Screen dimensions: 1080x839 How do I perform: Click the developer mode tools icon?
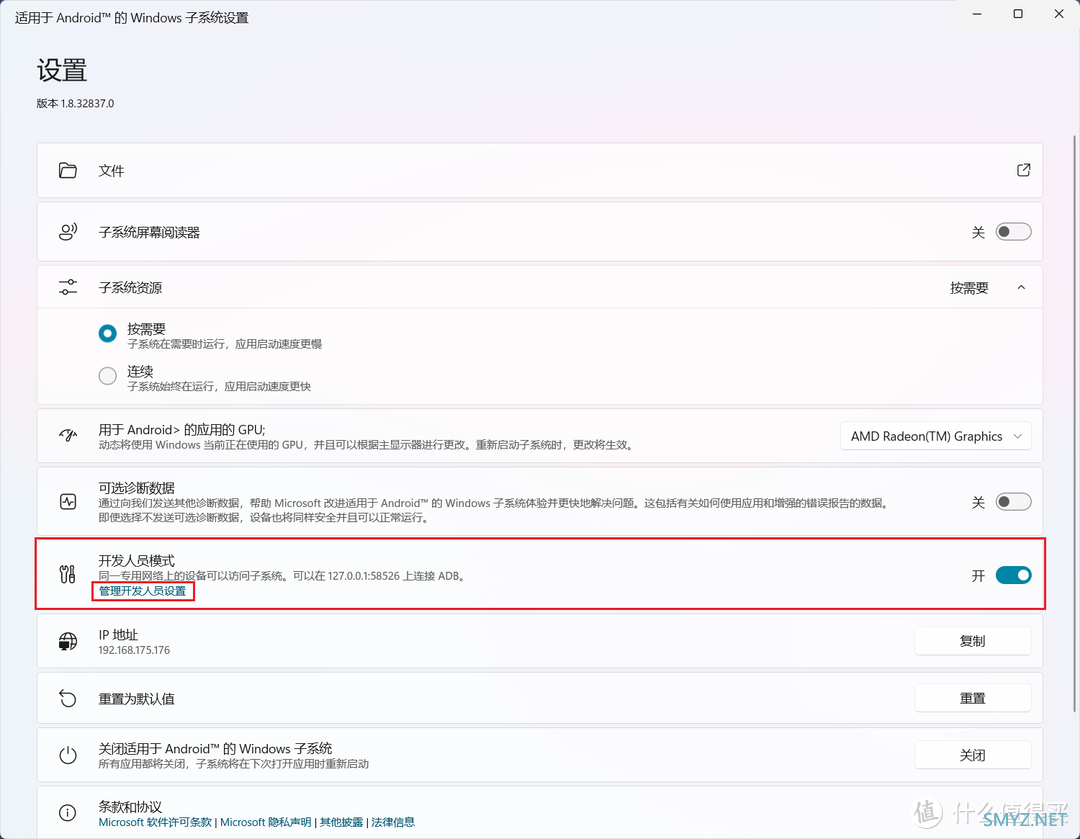[x=68, y=574]
